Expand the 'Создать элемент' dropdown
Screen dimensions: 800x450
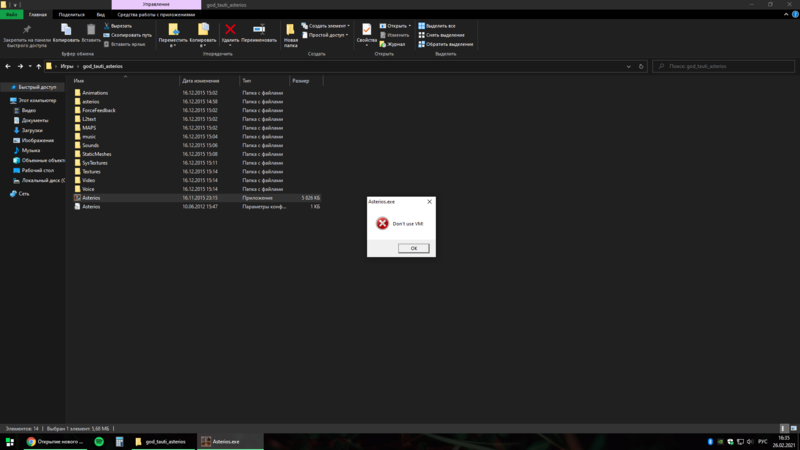(x=327, y=26)
